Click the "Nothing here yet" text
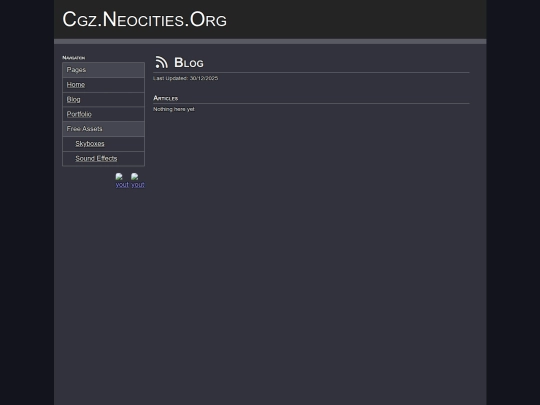 pyautogui.click(x=174, y=109)
